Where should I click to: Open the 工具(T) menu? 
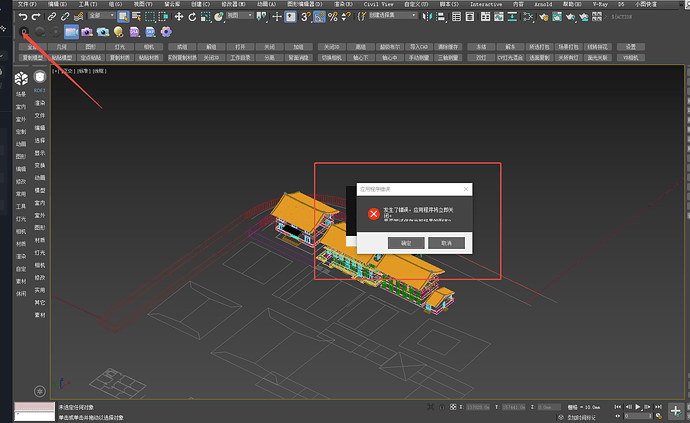(x=88, y=4)
